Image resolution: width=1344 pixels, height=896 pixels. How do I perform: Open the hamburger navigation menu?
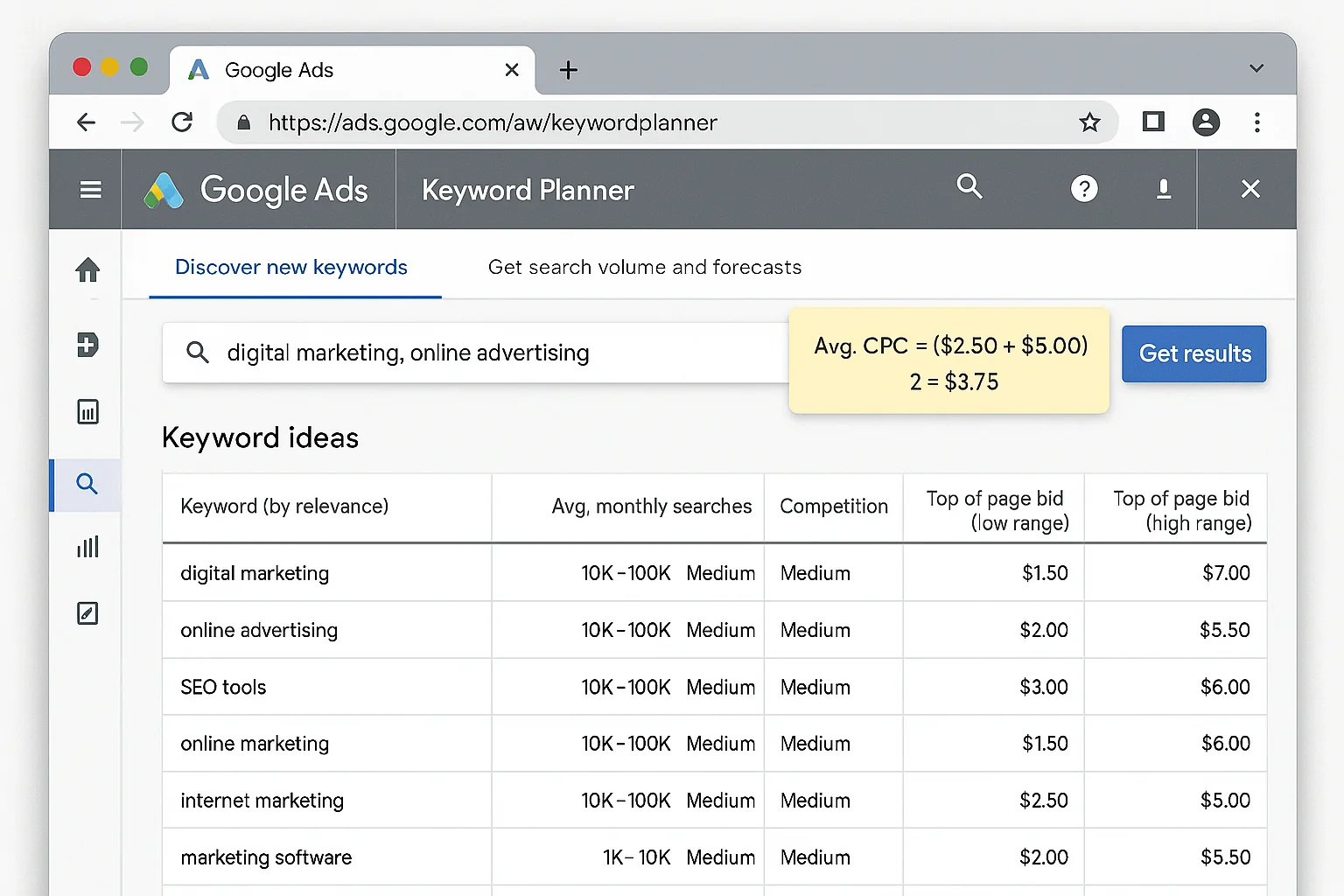pyautogui.click(x=90, y=189)
